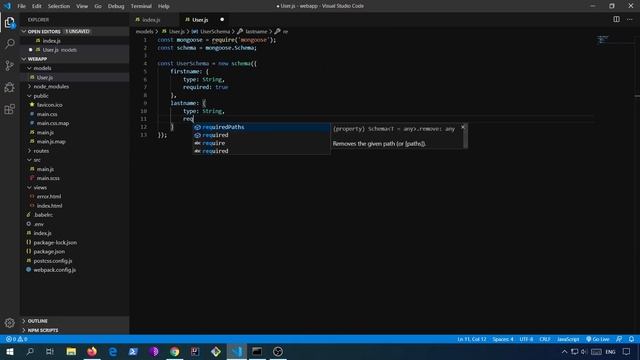
Task: Change the UTF-8 encoding setting
Action: tap(526, 339)
